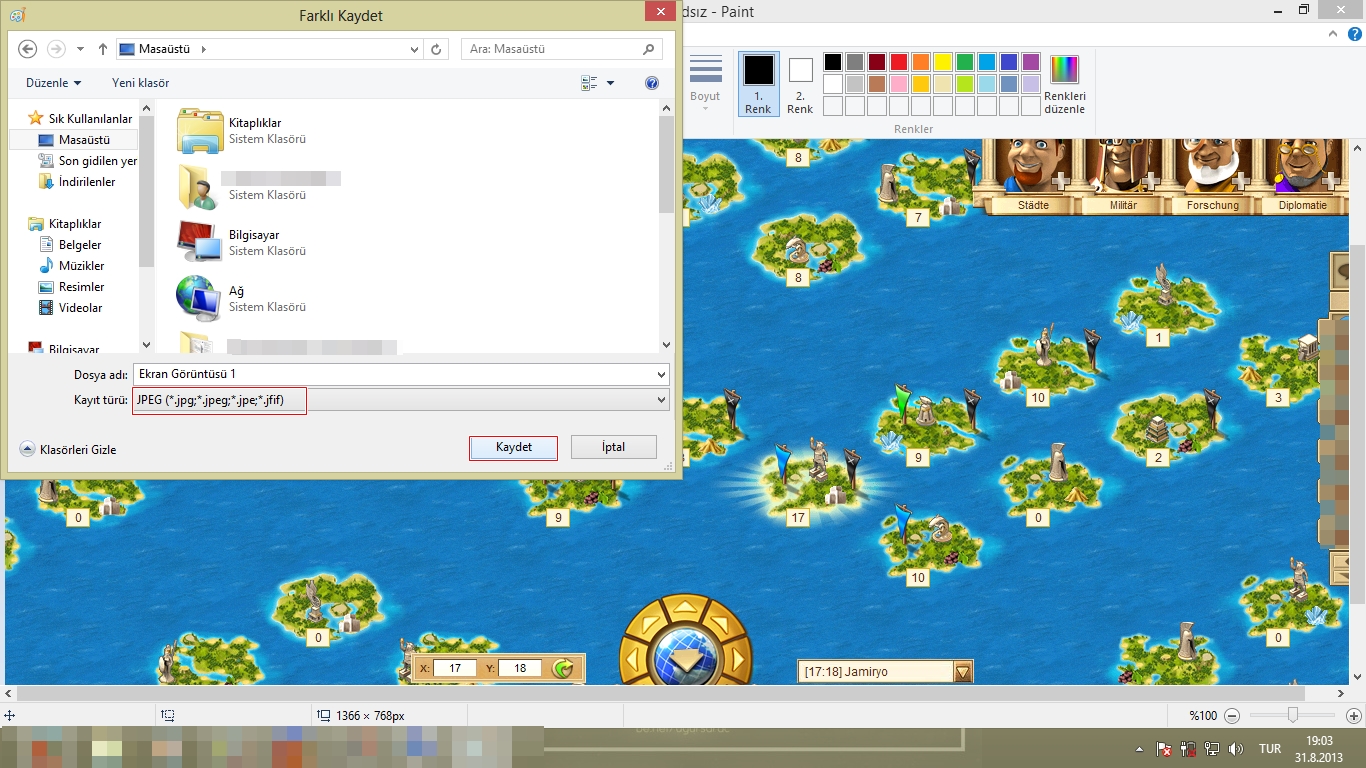
Task: Open the Kayıt türü file type combo box
Action: point(401,400)
